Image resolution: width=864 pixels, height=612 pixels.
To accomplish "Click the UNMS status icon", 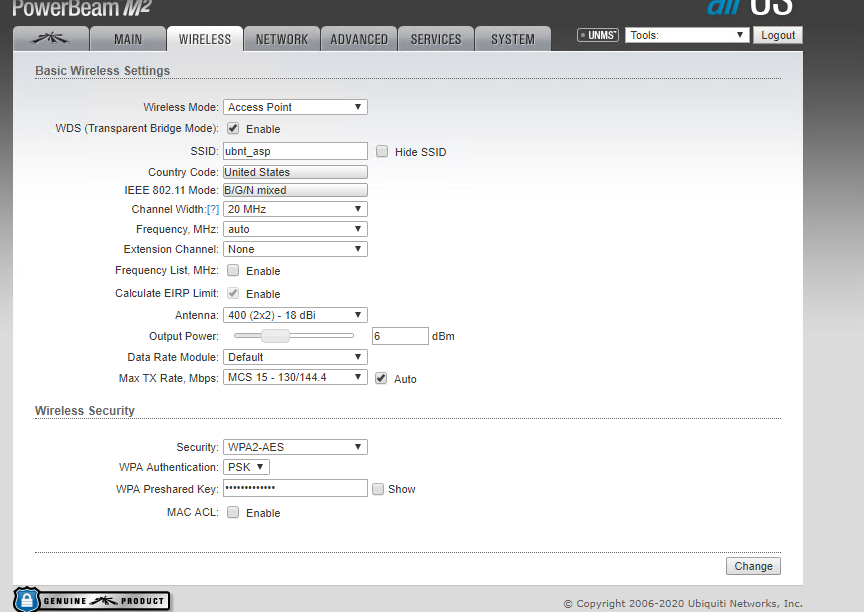I will point(598,35).
